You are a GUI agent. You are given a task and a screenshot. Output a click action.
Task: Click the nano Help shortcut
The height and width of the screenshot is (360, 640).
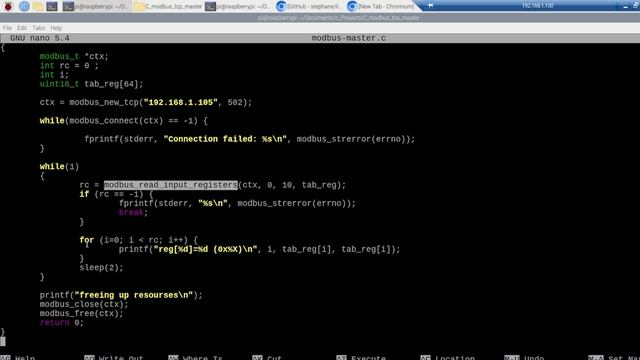(x=18, y=358)
